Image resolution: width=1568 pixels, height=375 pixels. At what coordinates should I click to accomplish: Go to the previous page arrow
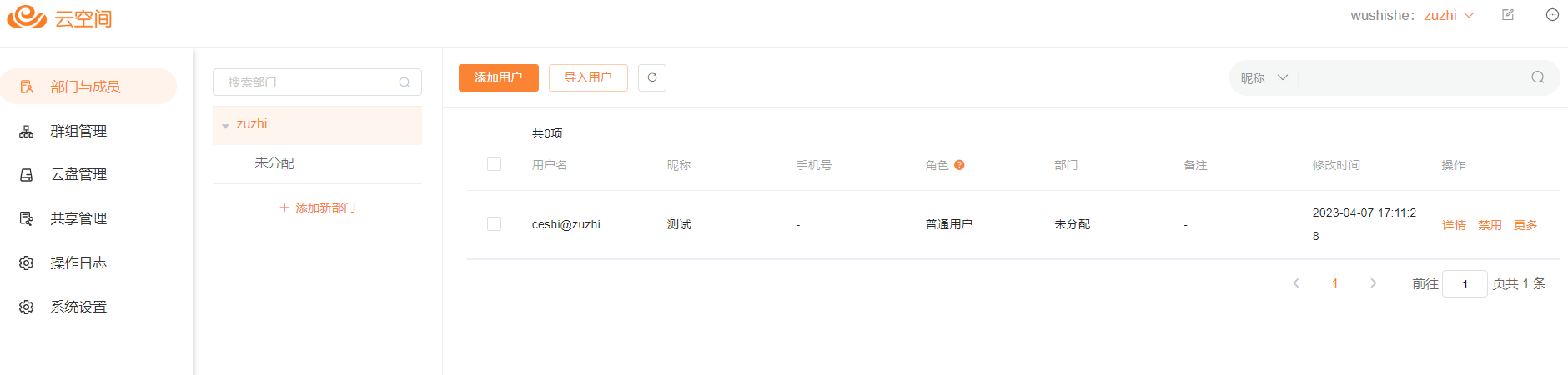pyautogui.click(x=1296, y=283)
